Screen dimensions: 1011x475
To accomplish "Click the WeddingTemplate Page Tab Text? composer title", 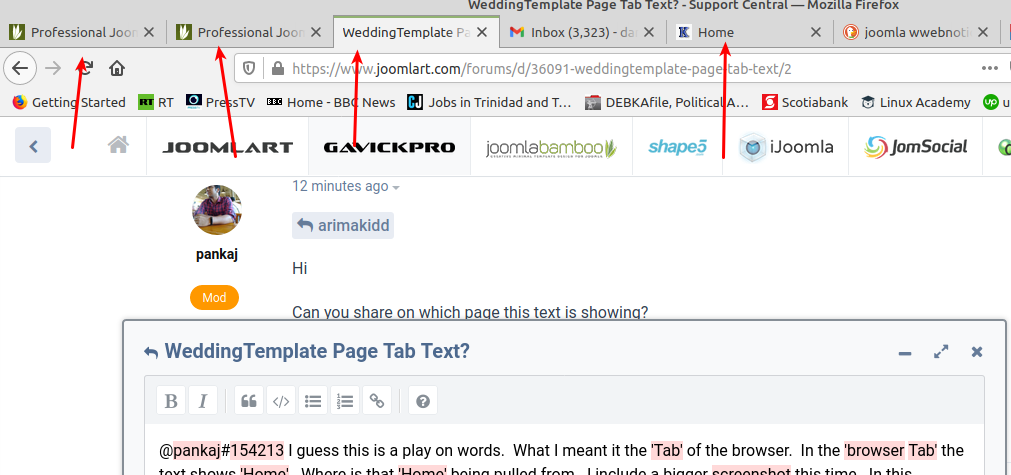I will (x=317, y=352).
